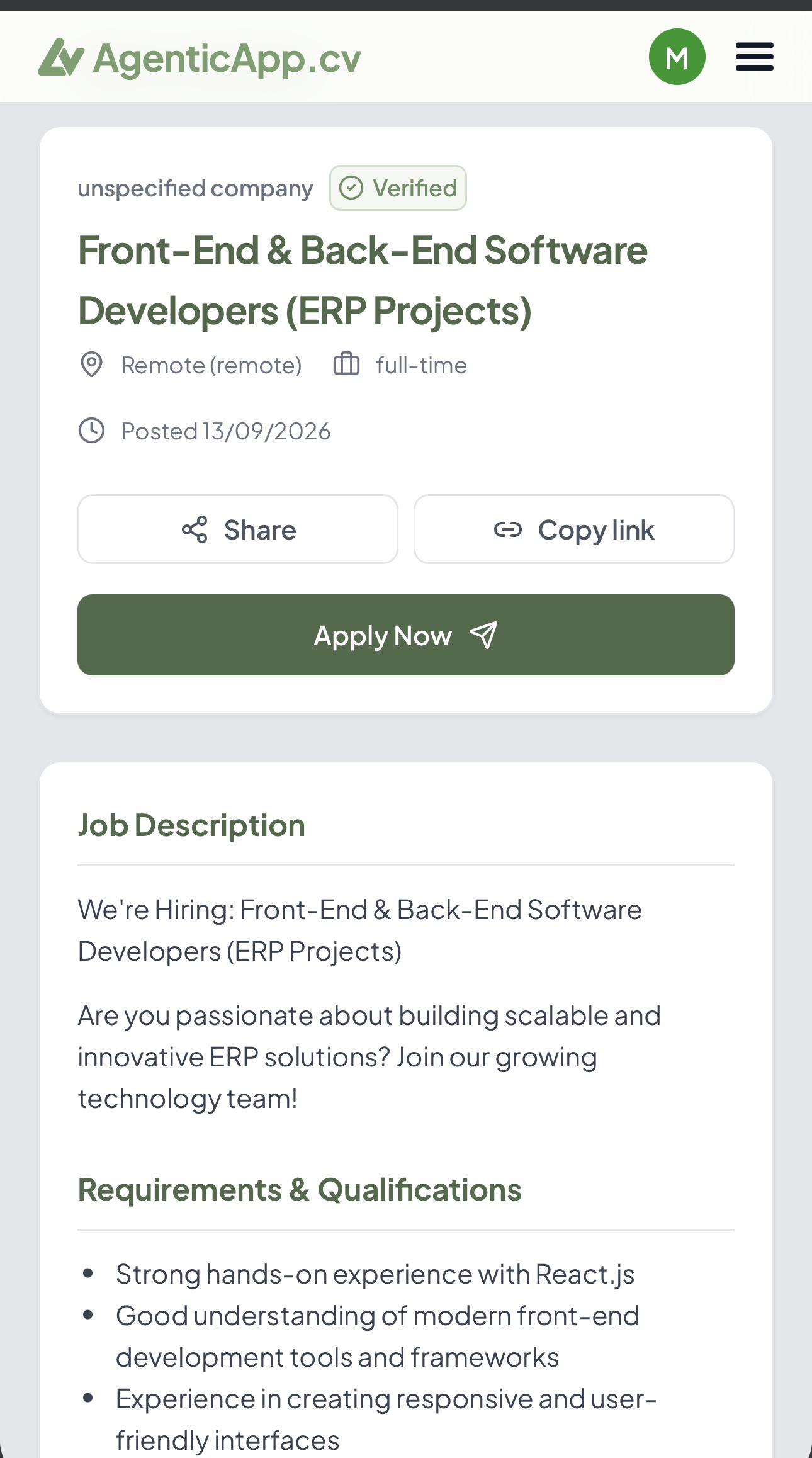Click the share nodes icon
The height and width of the screenshot is (1458, 812).
(x=195, y=529)
